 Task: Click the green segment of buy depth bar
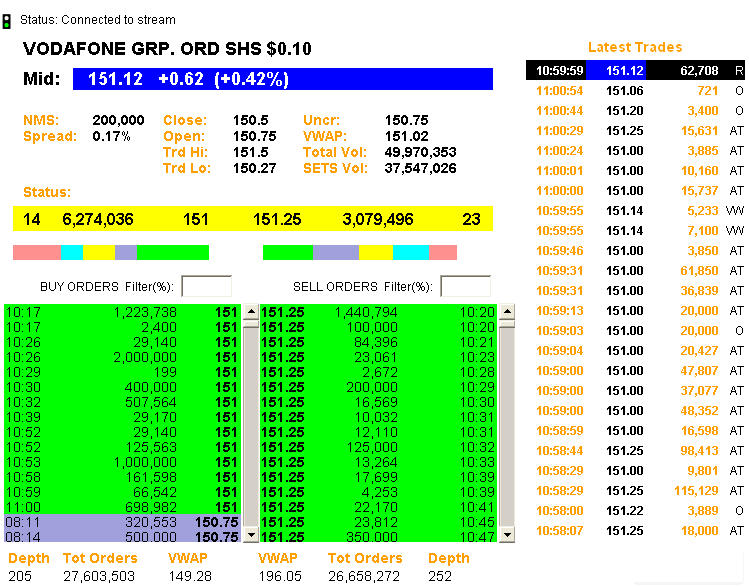(x=173, y=252)
